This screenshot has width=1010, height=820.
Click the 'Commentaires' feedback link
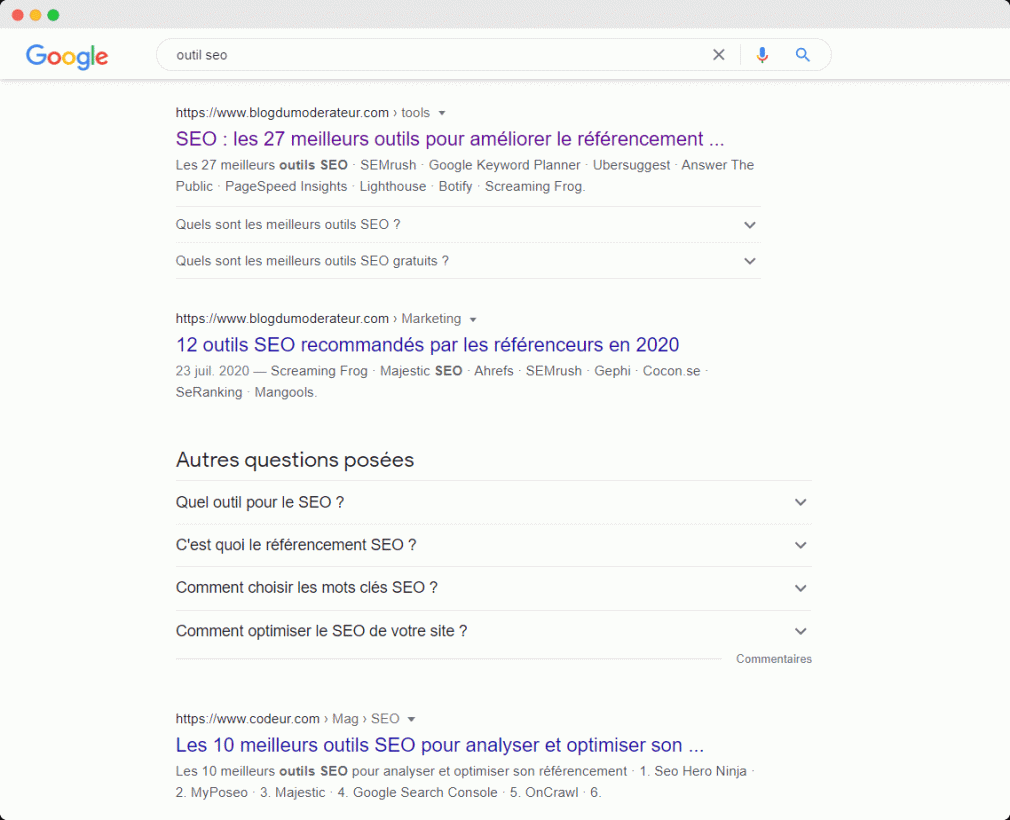click(x=774, y=659)
